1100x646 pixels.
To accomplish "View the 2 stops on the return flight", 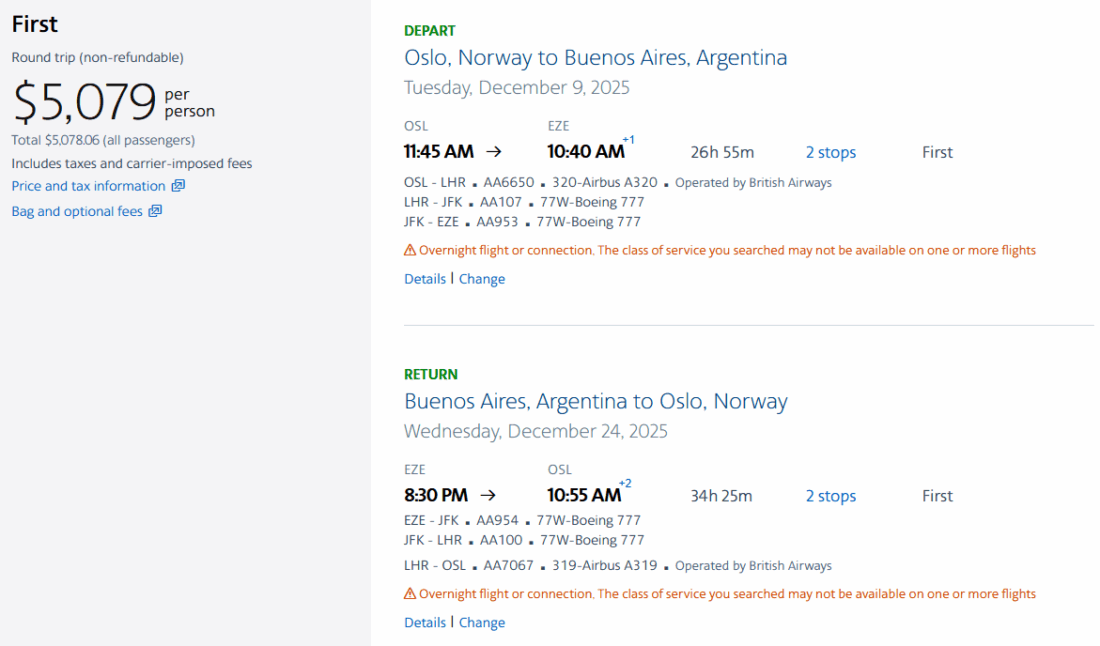I will tap(831, 496).
